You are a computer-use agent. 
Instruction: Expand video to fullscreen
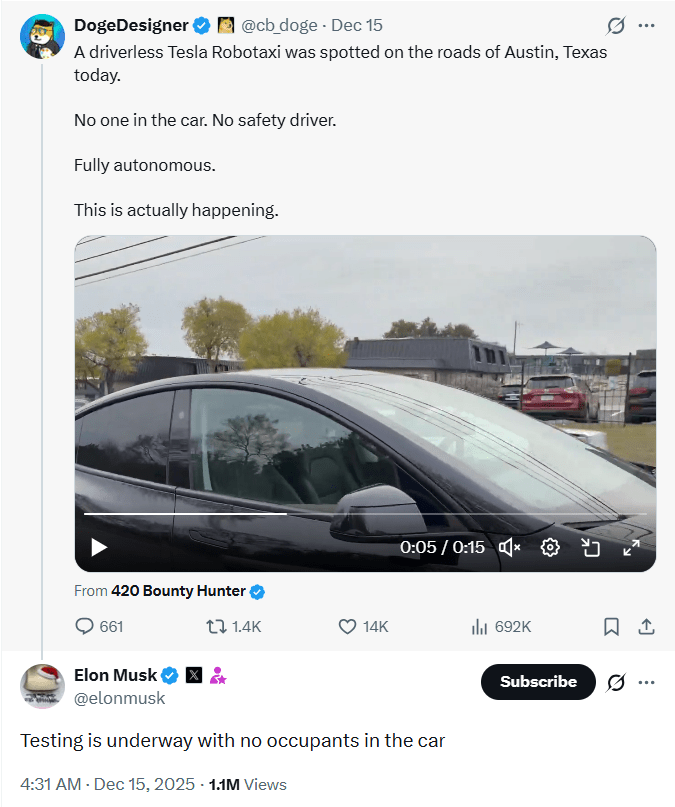click(x=631, y=547)
